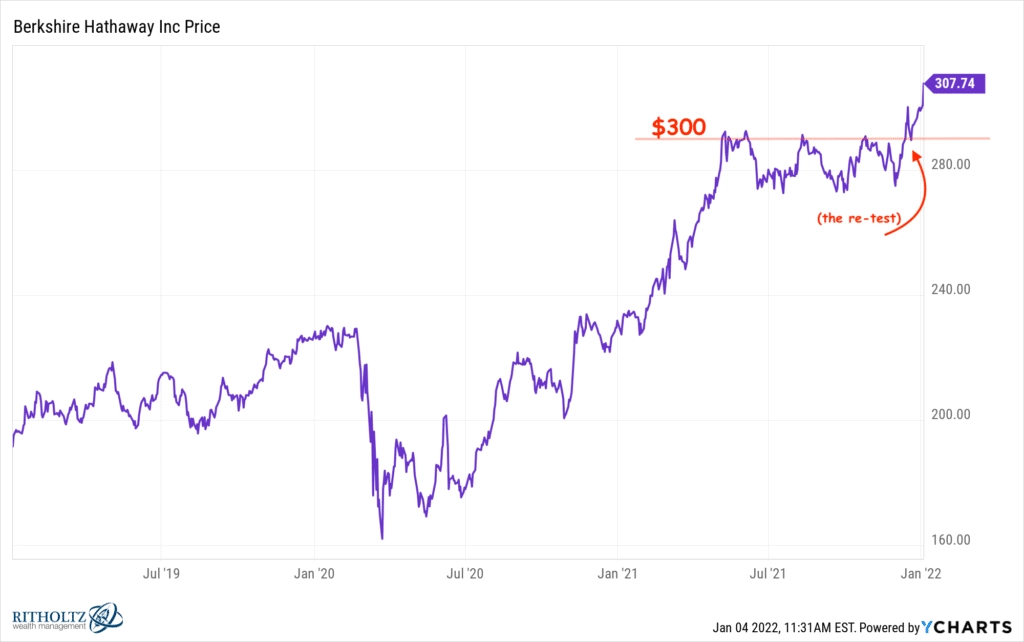This screenshot has width=1024, height=642.
Task: Click the March 2020 price low point
Action: point(382,538)
